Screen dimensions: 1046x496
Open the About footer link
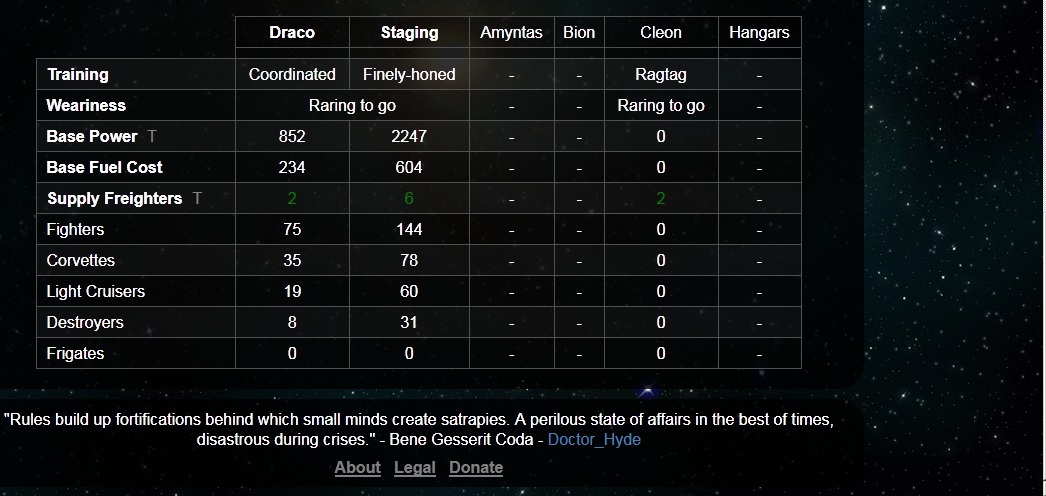point(357,467)
